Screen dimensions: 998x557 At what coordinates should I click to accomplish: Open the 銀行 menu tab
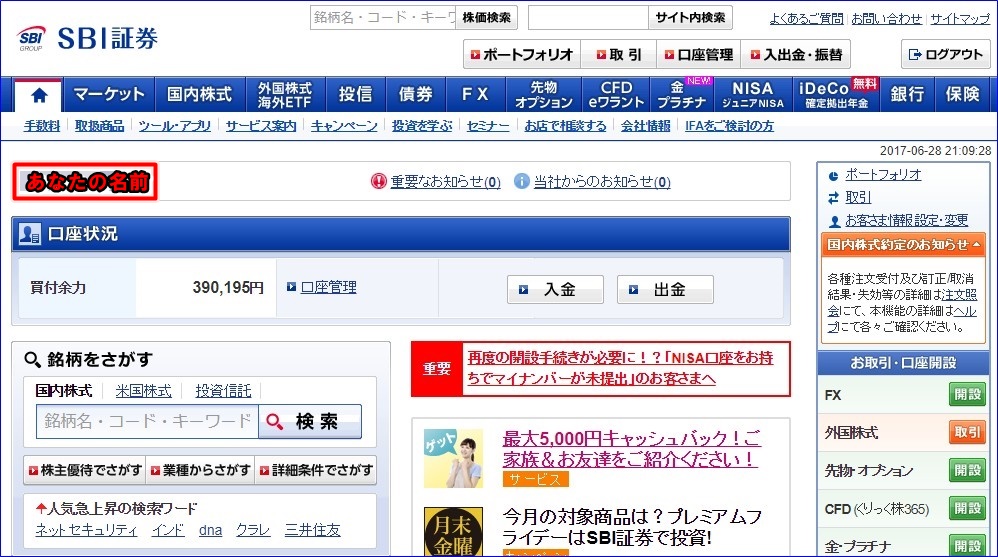pos(907,95)
